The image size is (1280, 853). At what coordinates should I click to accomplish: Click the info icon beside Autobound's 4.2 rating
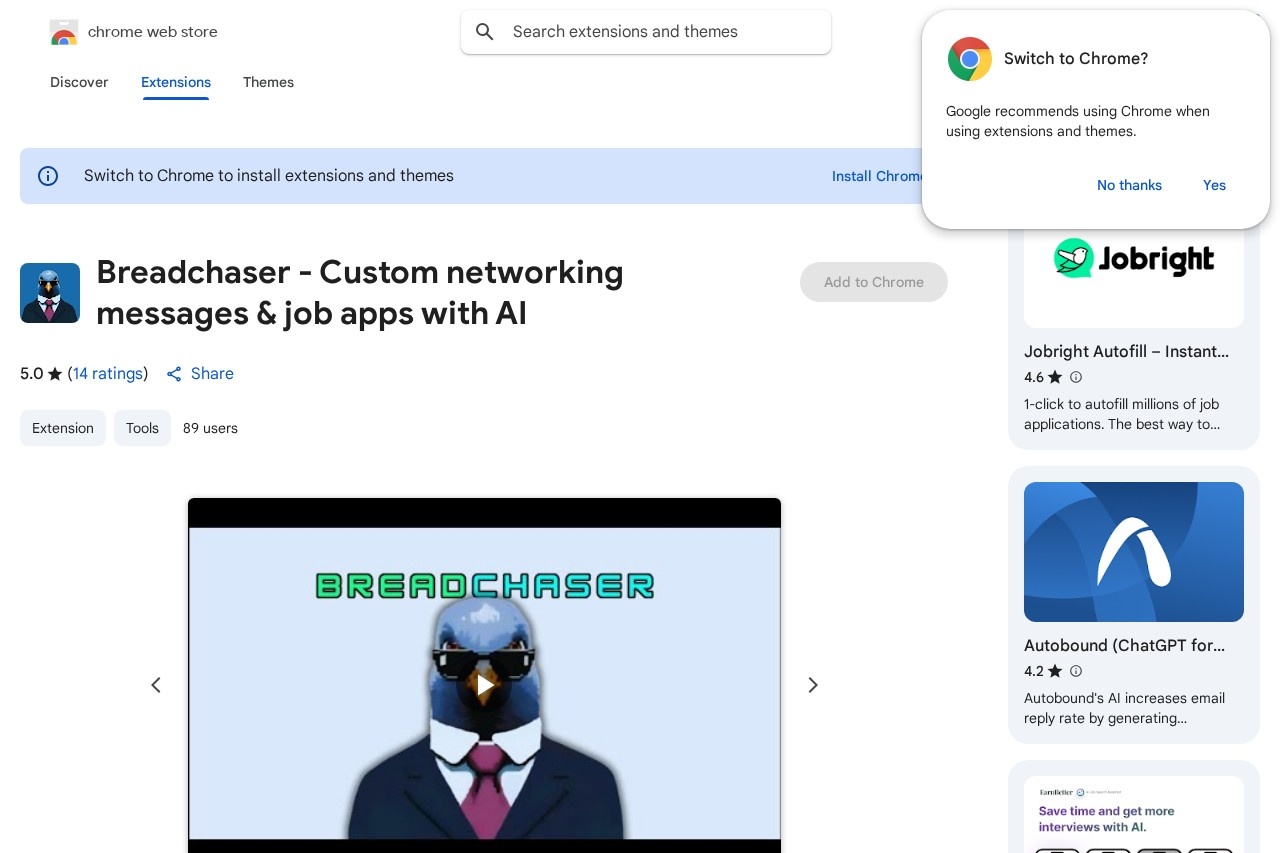coord(1076,671)
